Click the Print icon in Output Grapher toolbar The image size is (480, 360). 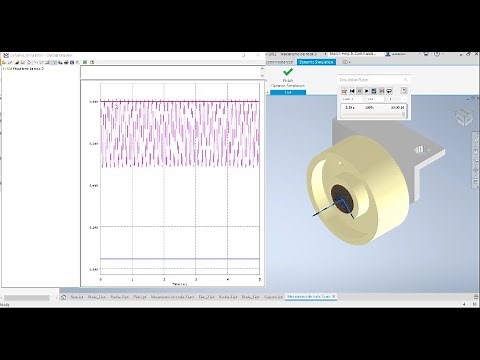[66, 62]
